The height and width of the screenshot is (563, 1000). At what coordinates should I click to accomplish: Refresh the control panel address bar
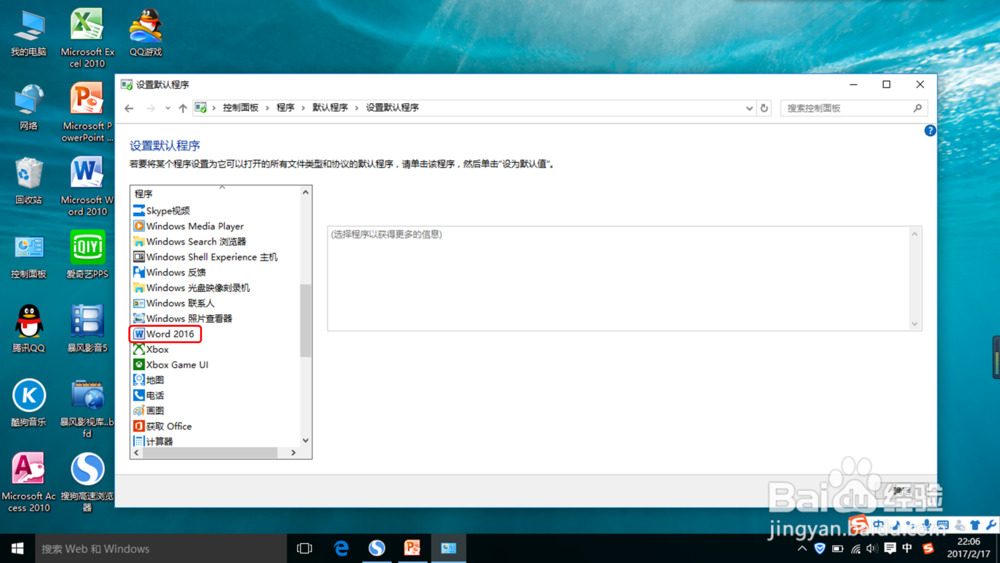pyautogui.click(x=764, y=108)
